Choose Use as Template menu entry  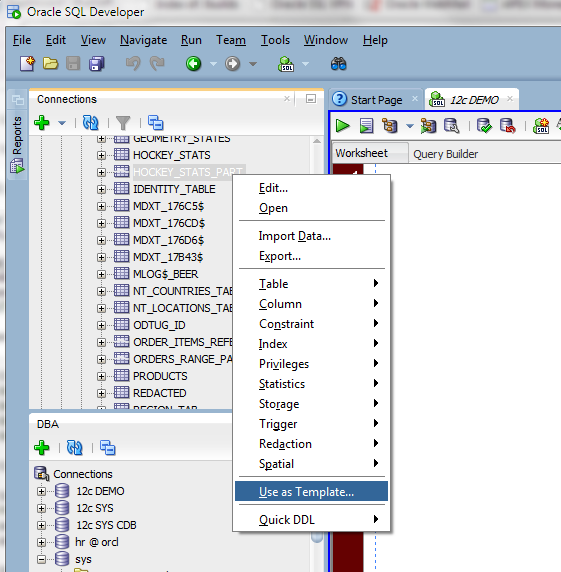coord(311,491)
